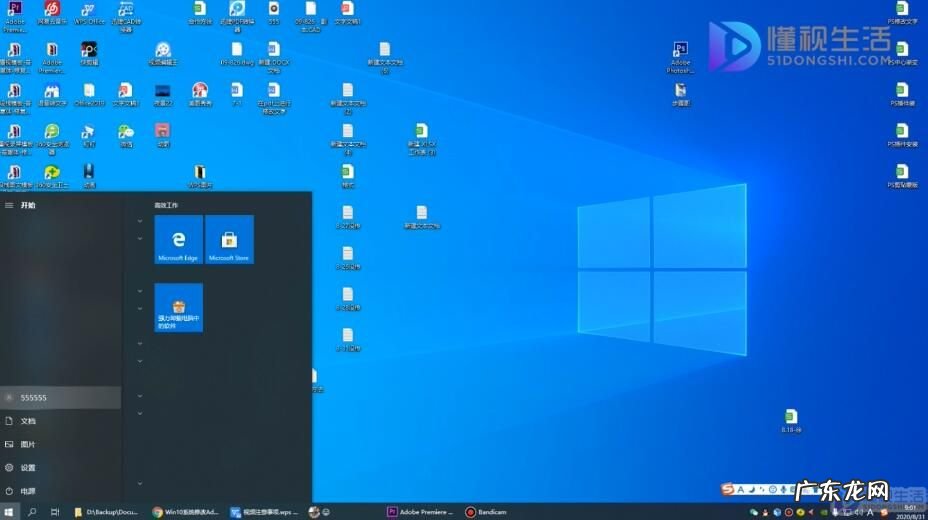Select 360安全卫士 desktop shortcut
Image resolution: width=928 pixels, height=520 pixels.
(x=51, y=177)
